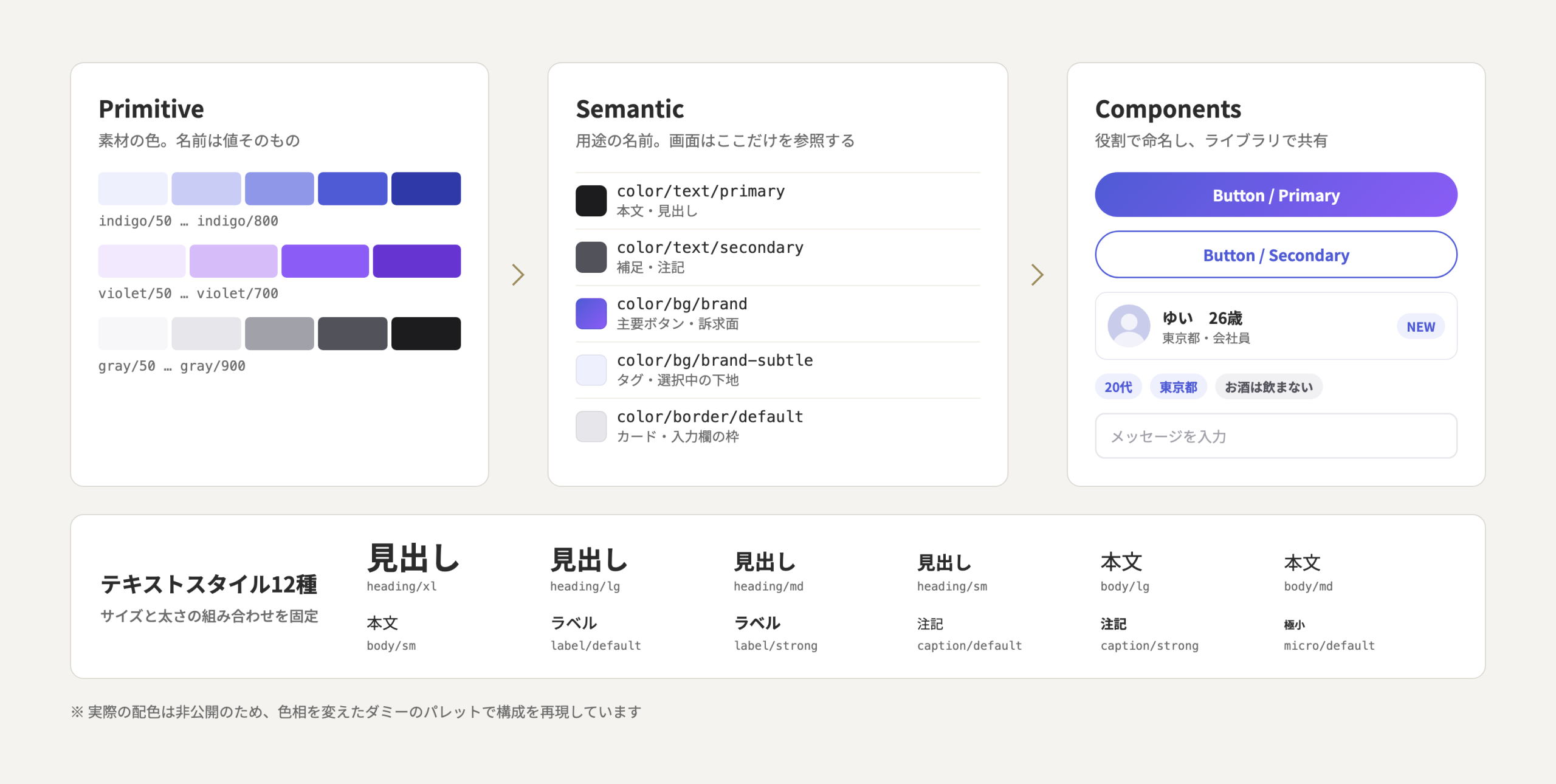Click the heading/xl style label

coord(401,586)
